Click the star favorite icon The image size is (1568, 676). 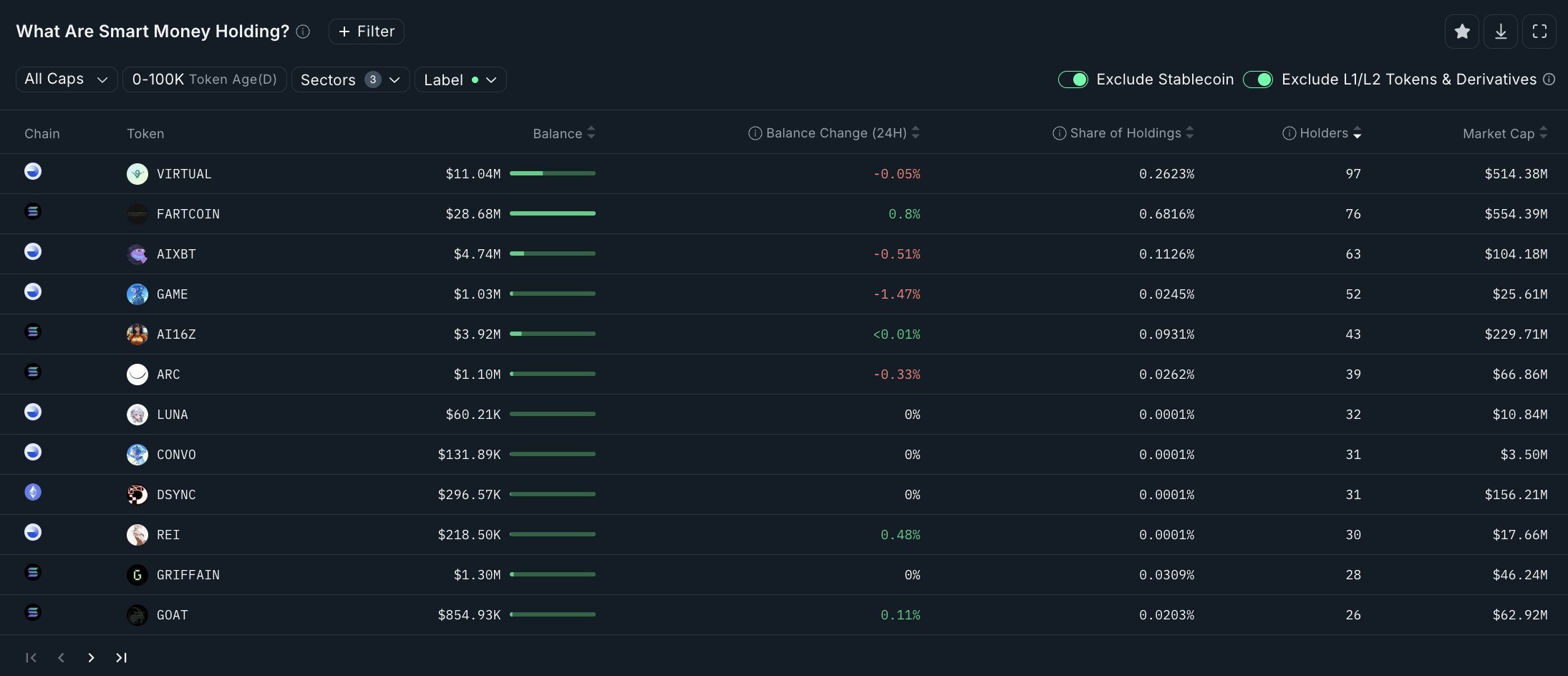pyautogui.click(x=1461, y=32)
